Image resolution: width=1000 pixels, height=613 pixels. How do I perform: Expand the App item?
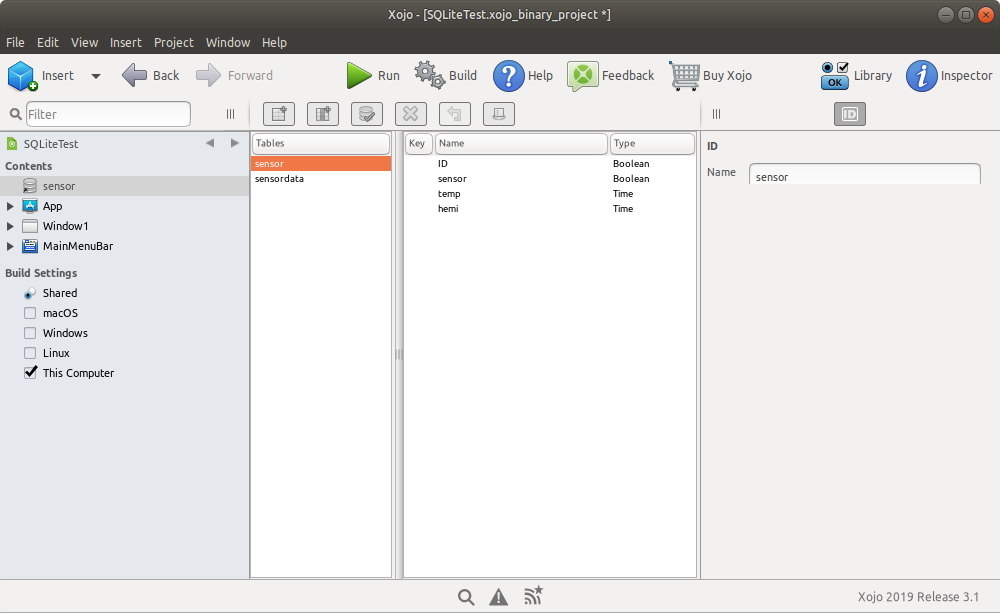pos(10,206)
